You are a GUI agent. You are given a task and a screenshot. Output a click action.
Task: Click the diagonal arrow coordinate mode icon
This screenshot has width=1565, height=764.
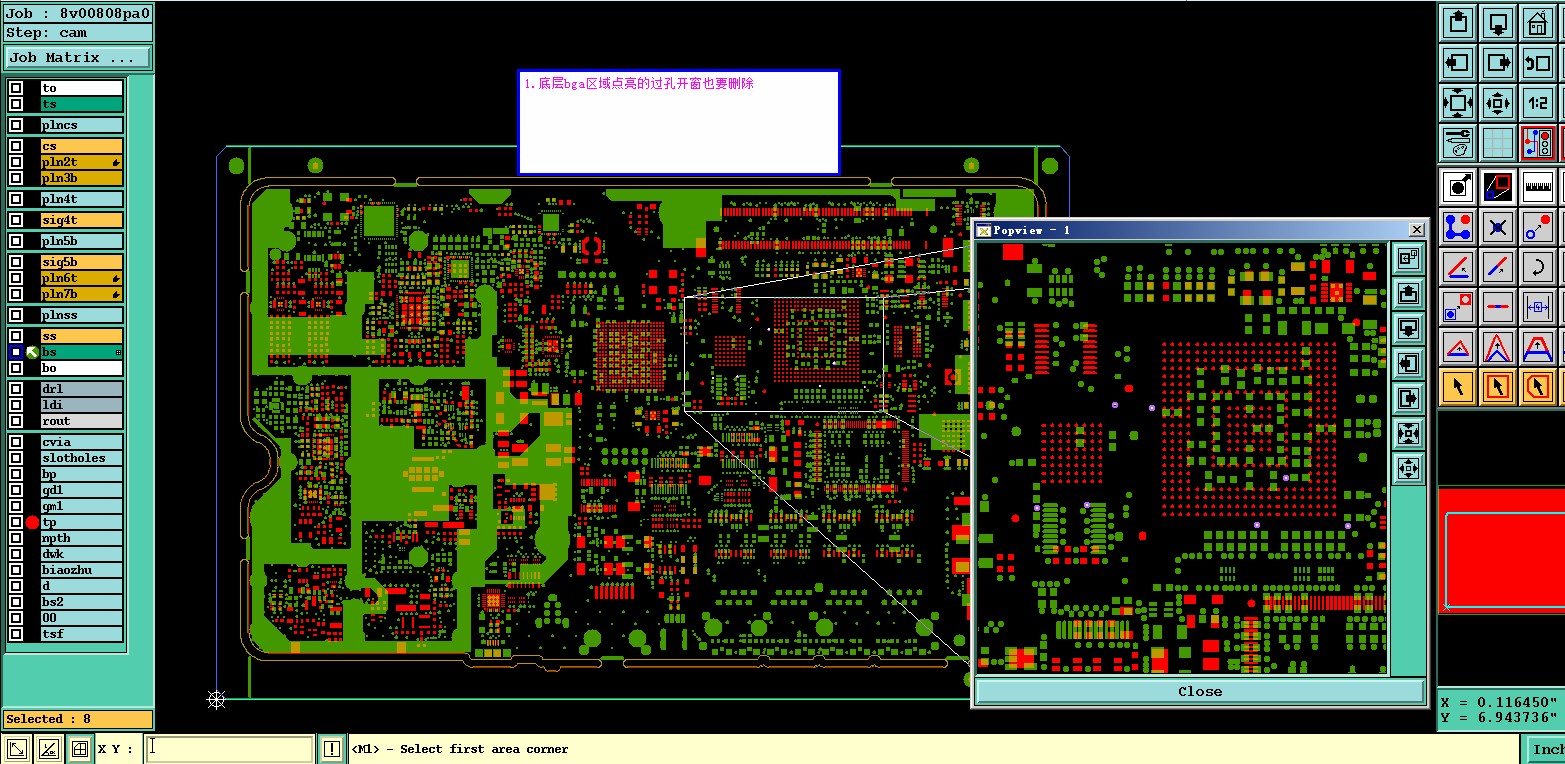[x=17, y=749]
